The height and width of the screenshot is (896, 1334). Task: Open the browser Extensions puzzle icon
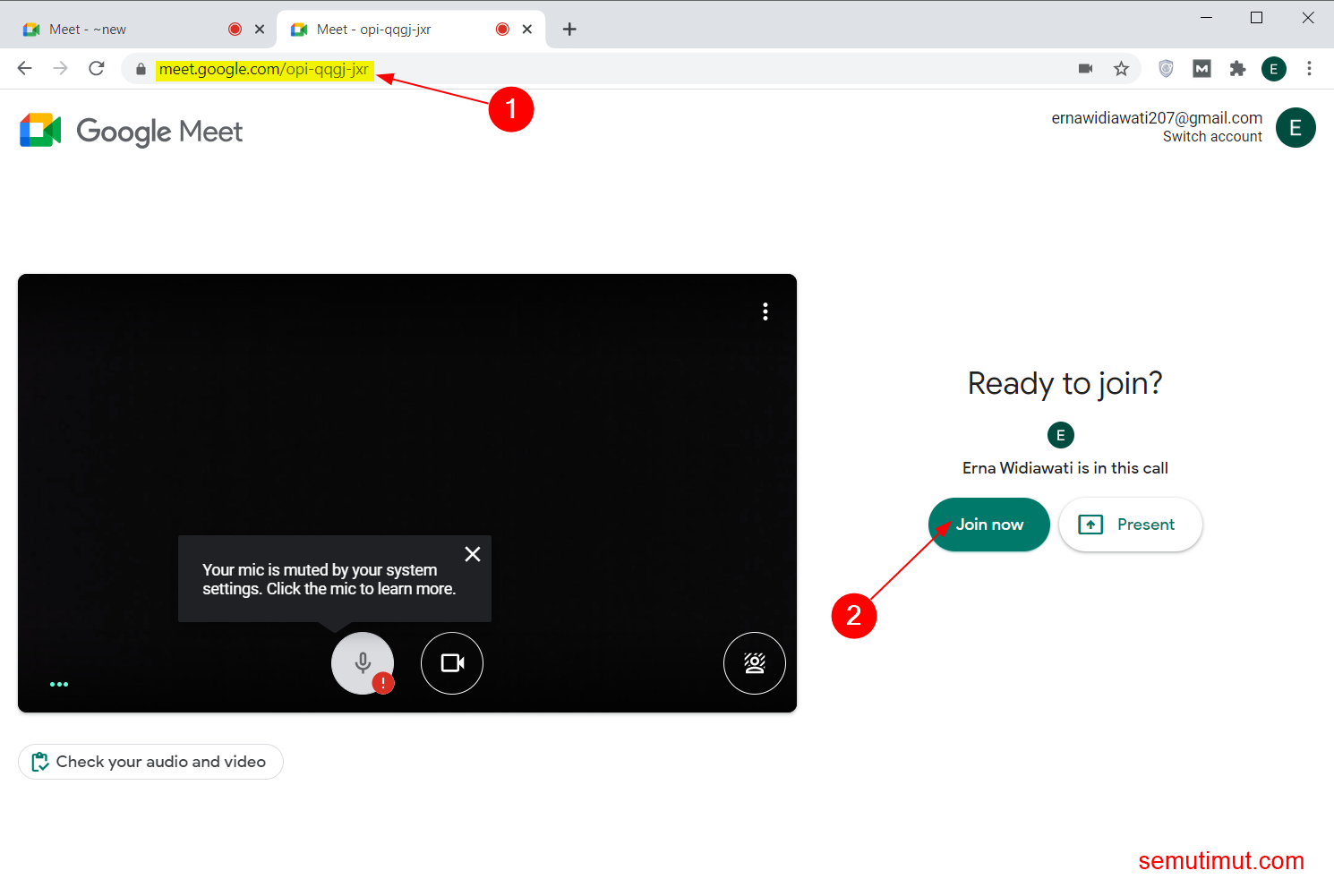[x=1237, y=68]
